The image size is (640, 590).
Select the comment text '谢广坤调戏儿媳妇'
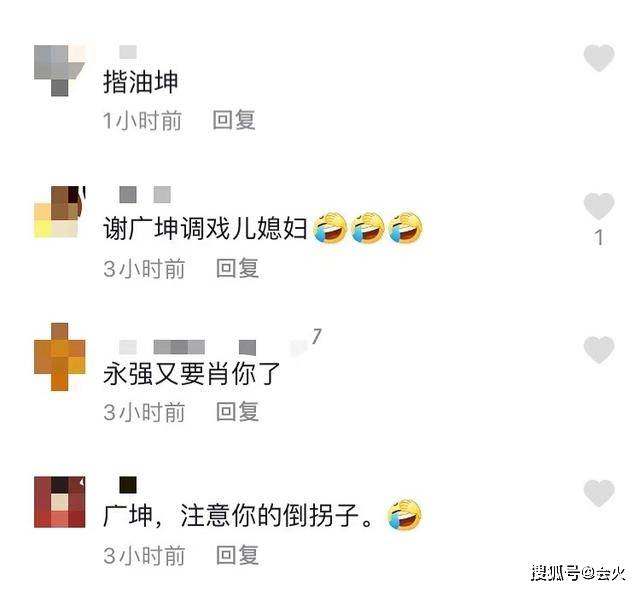[x=205, y=228]
